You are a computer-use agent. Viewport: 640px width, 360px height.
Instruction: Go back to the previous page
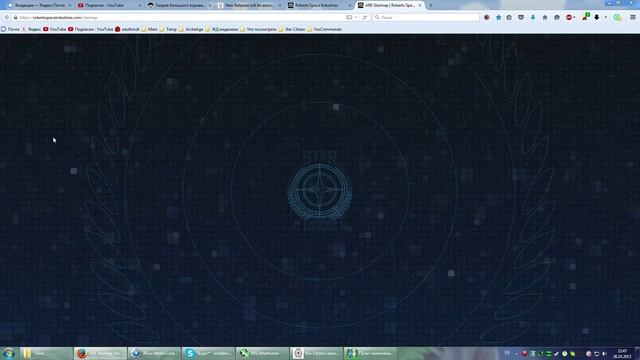7,18
